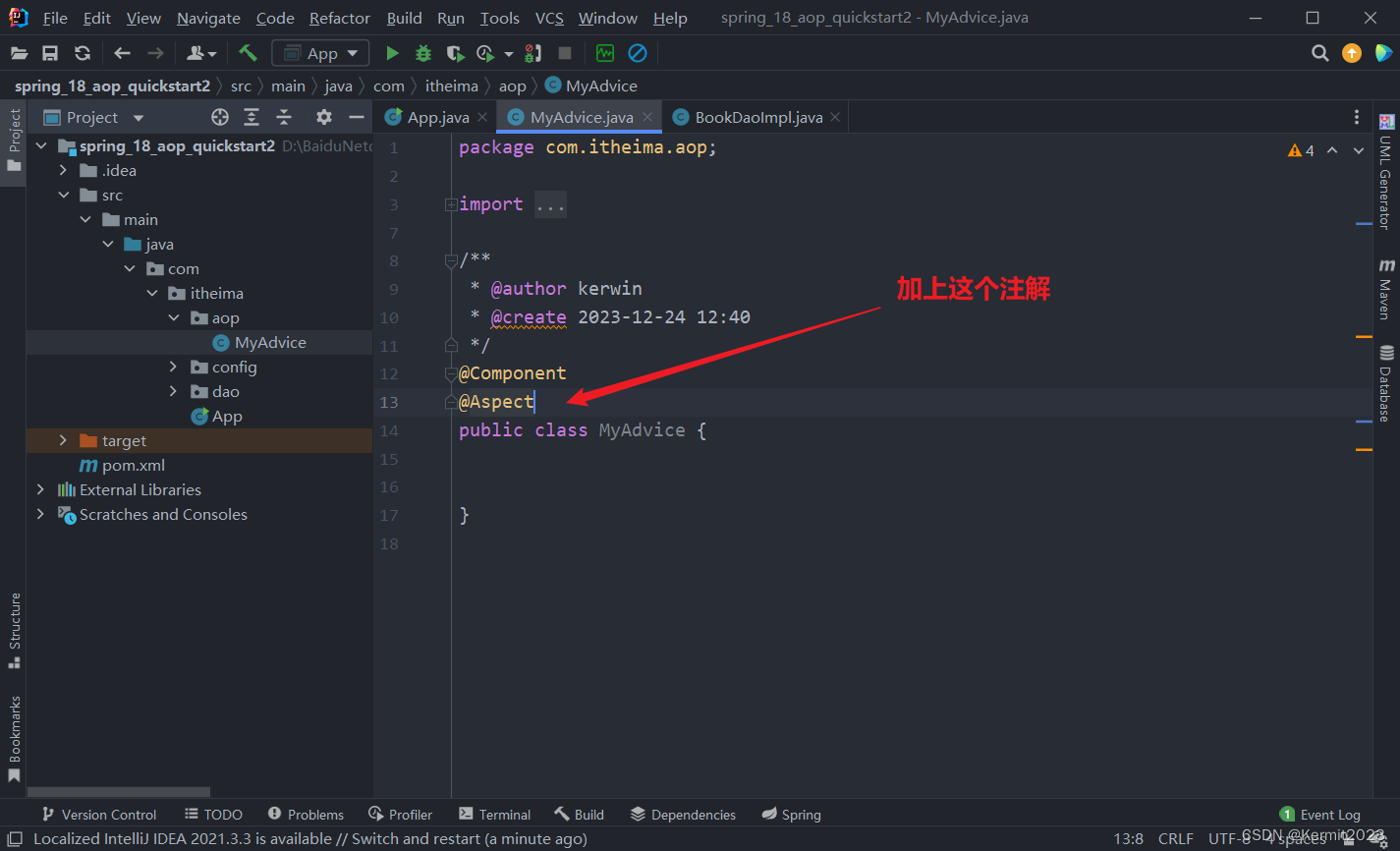The height and width of the screenshot is (851, 1400).
Task: Click the Select Opened File target icon
Action: (x=220, y=117)
